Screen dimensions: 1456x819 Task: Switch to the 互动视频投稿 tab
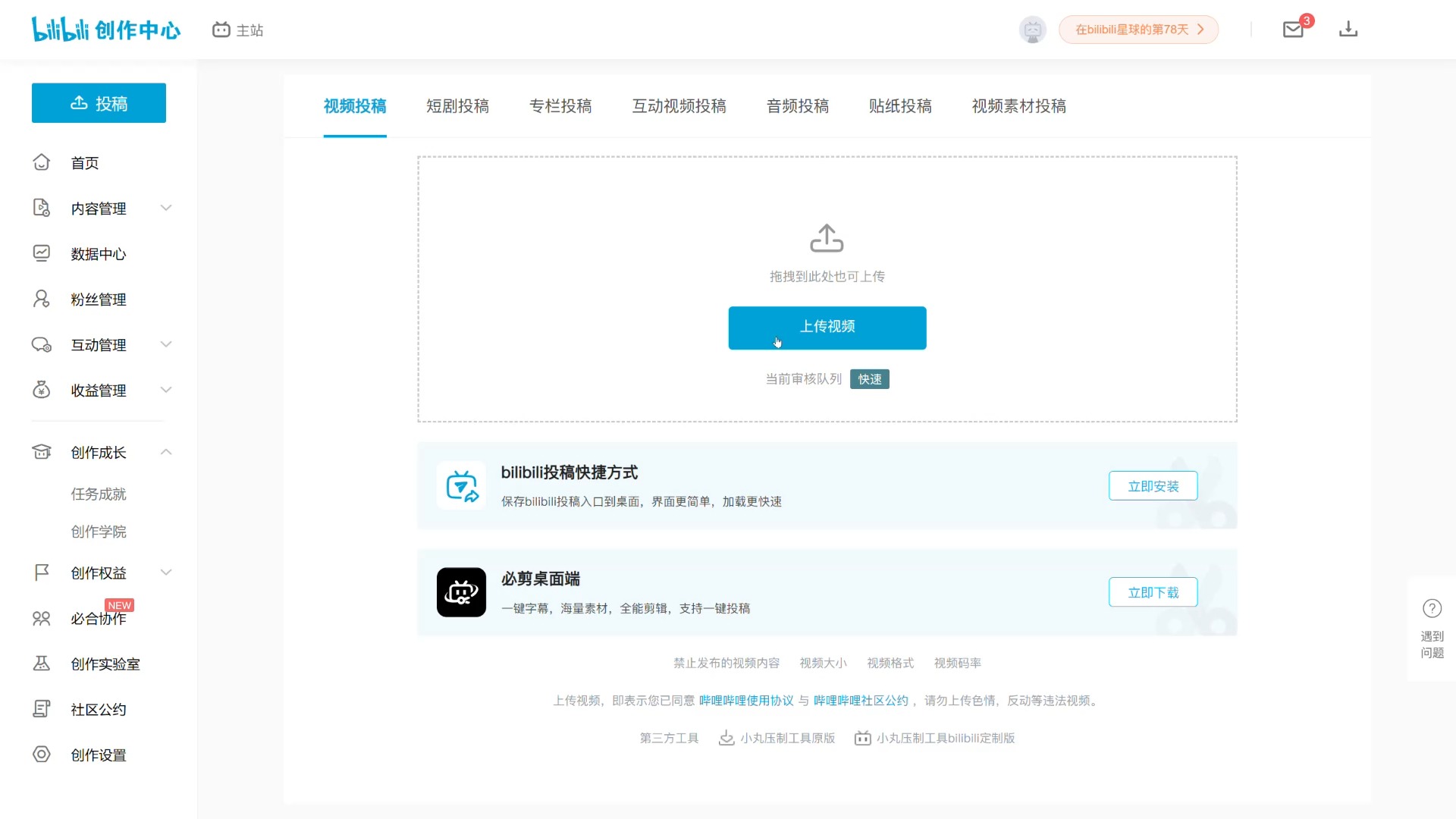[679, 106]
